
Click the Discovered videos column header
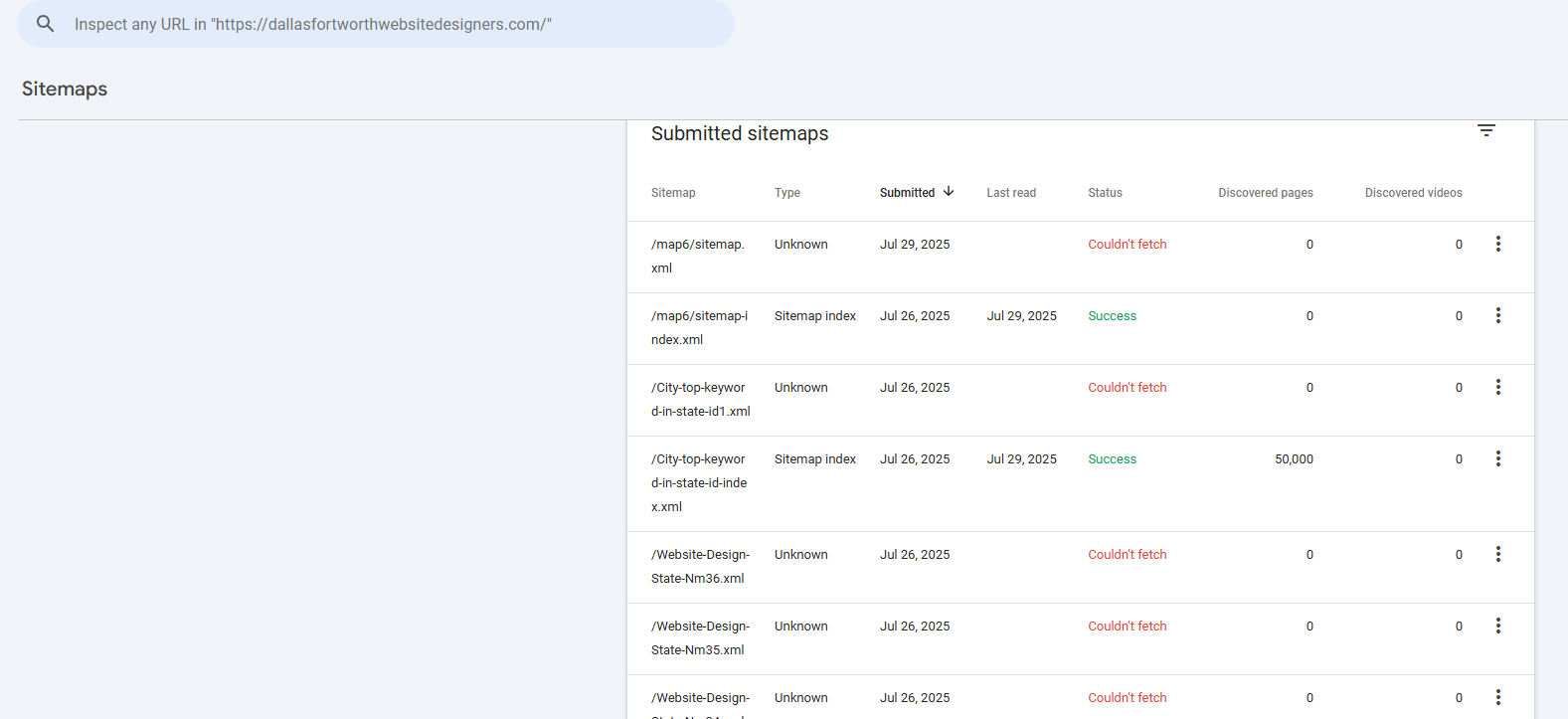pos(1413,193)
